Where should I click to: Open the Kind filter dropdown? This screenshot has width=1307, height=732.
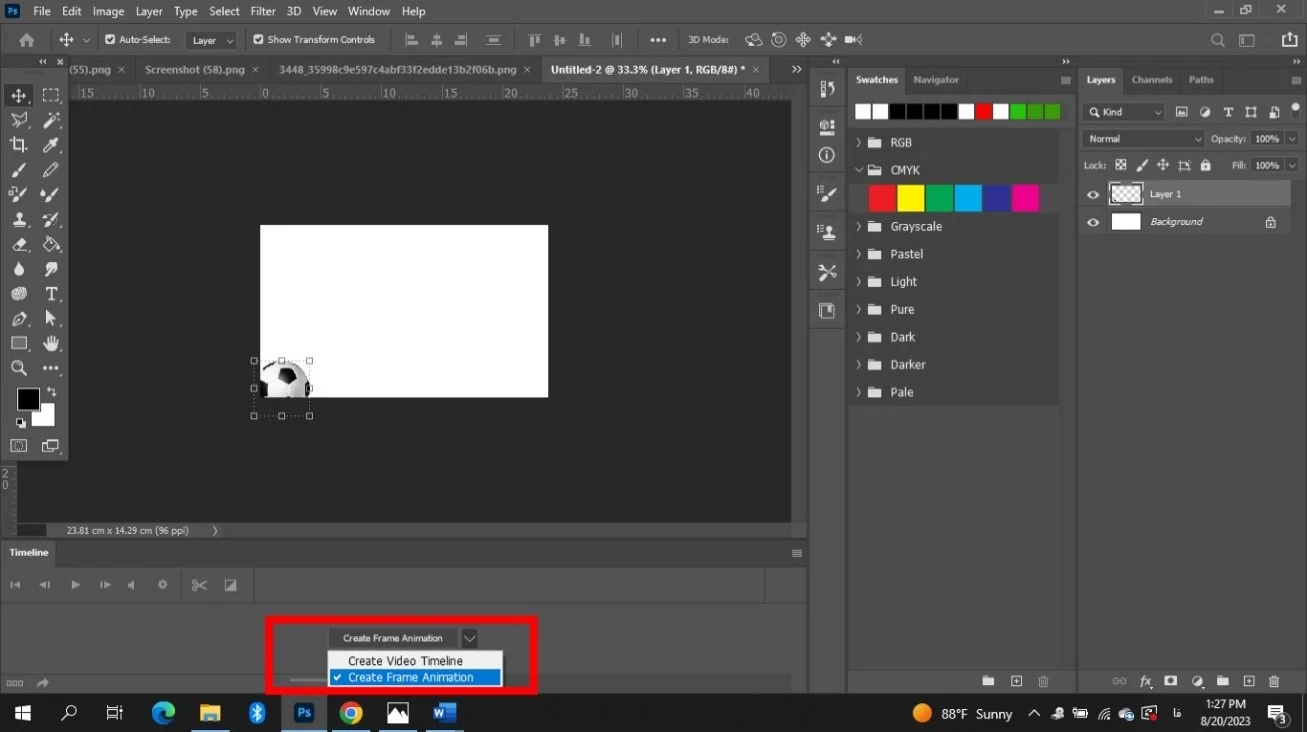pos(1125,112)
